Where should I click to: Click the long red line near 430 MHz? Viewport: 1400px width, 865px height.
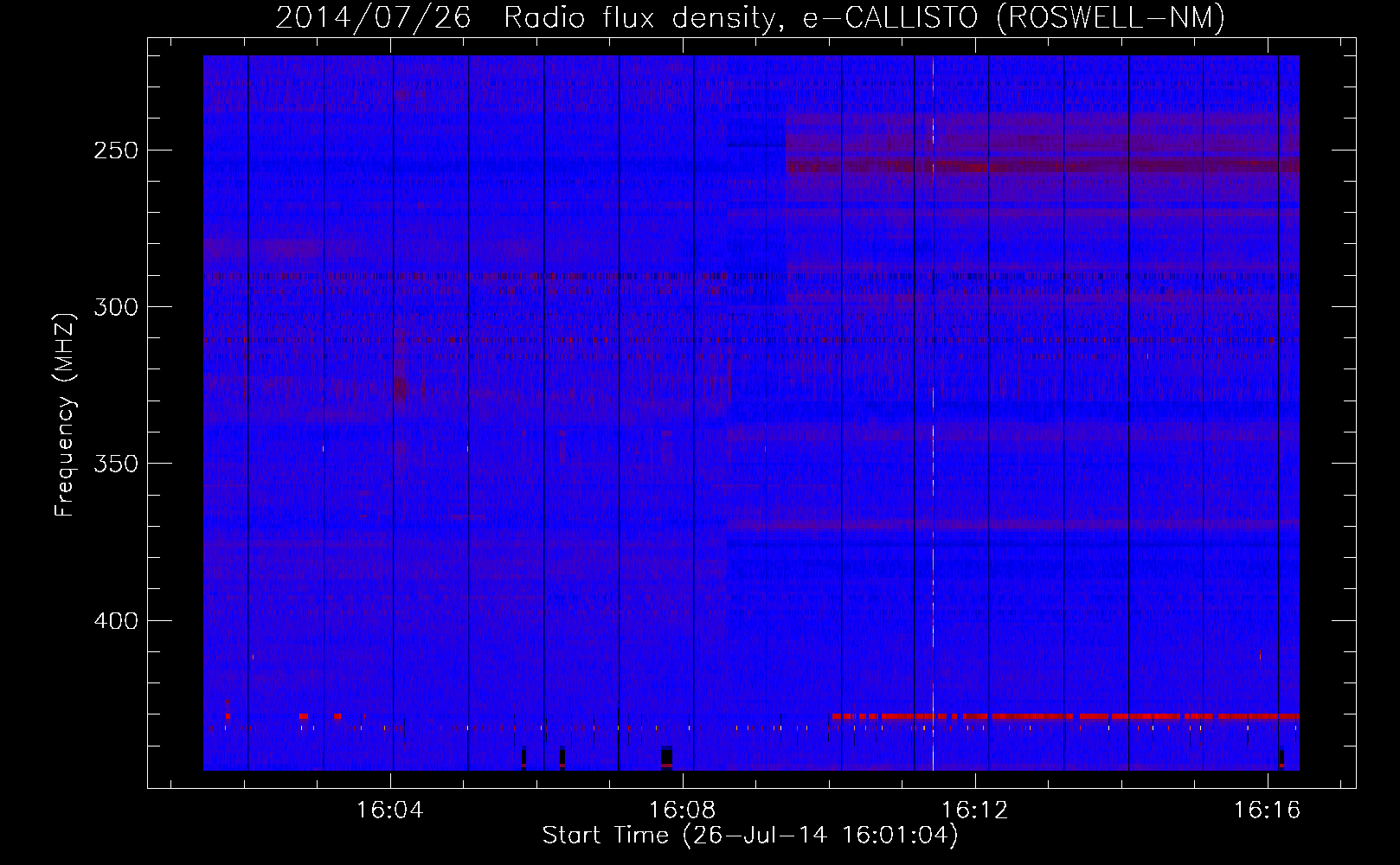(1065, 716)
